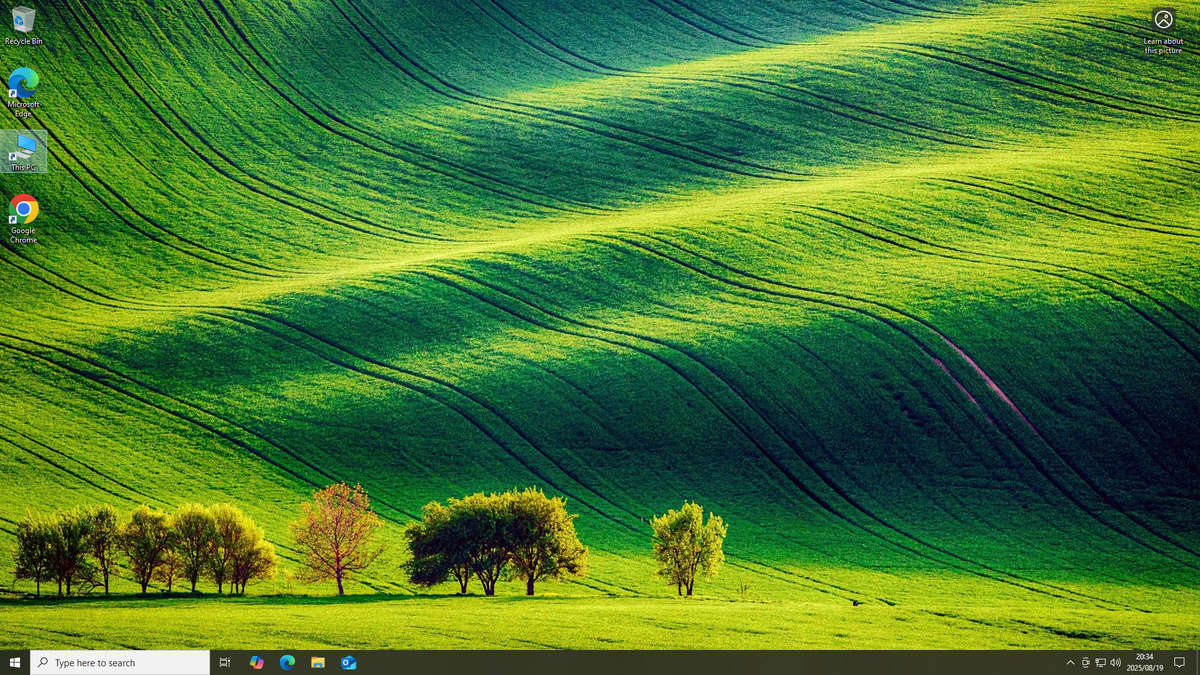Click the This PC desktop icon

(23, 151)
